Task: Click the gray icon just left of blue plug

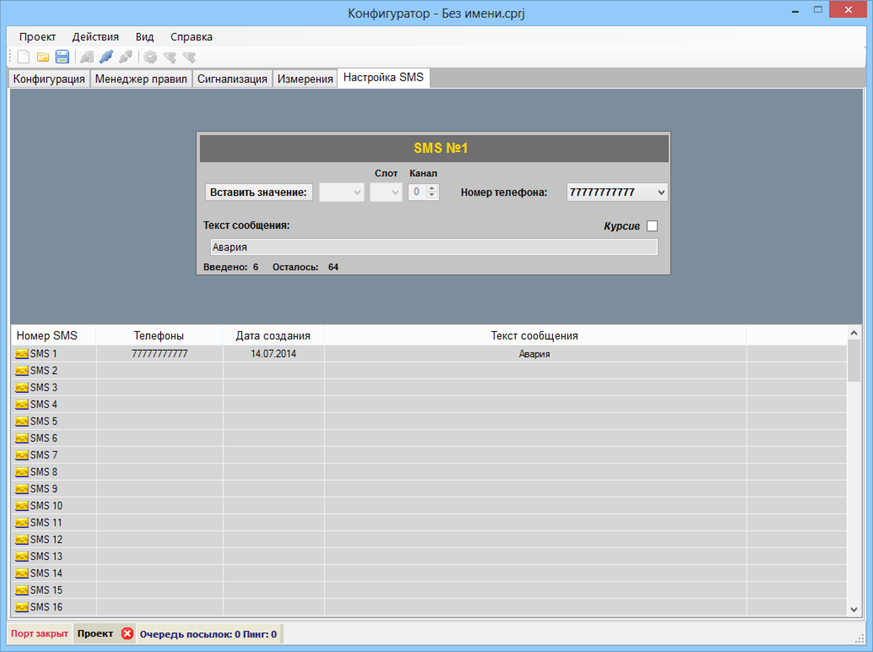Action: pos(87,57)
